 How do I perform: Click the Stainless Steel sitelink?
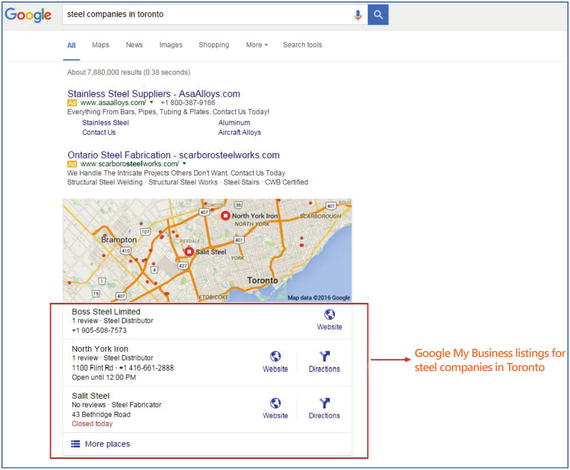(105, 122)
